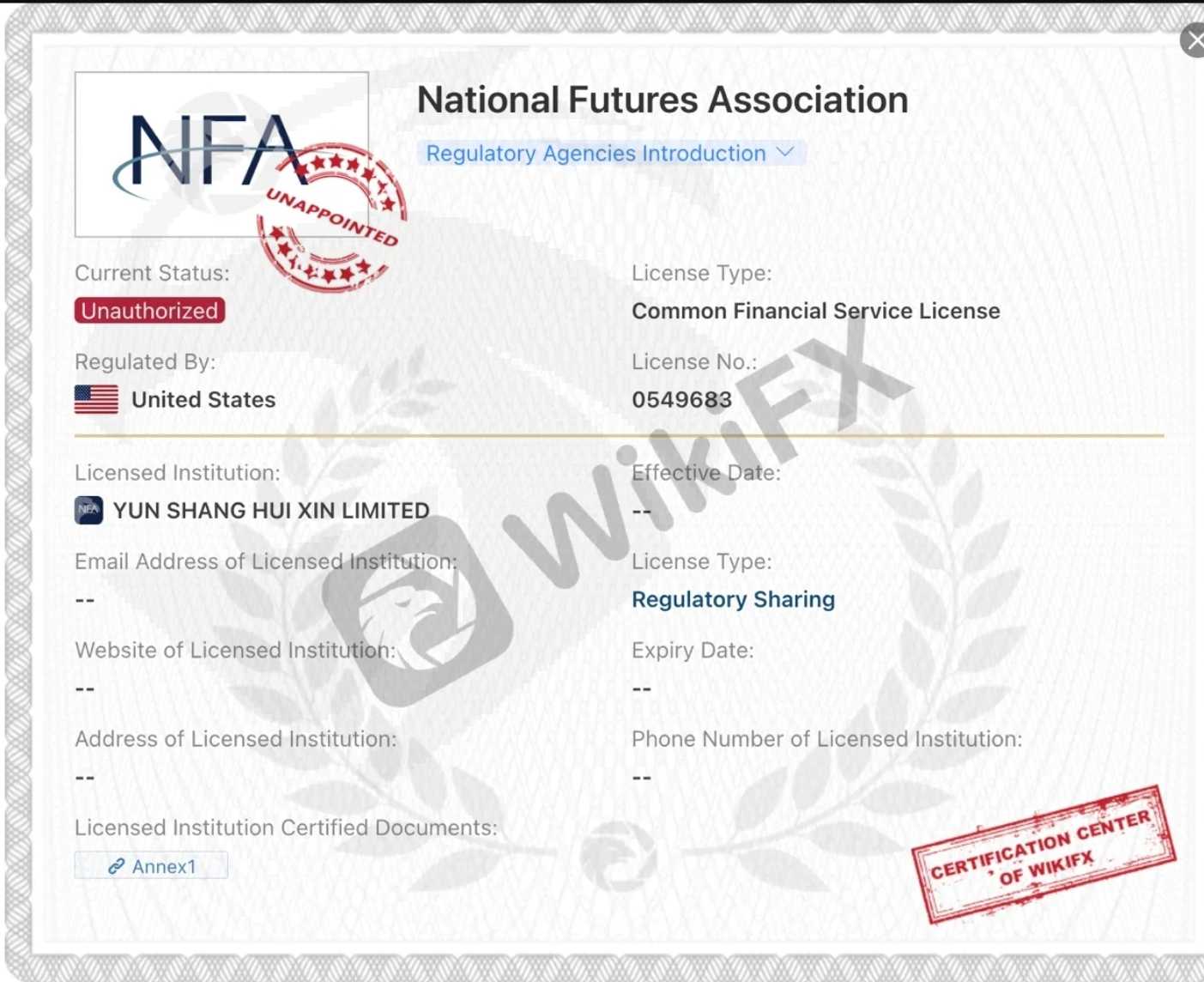The image size is (1204, 982).
Task: Click the chain link icon in Annex1
Action: click(x=116, y=866)
